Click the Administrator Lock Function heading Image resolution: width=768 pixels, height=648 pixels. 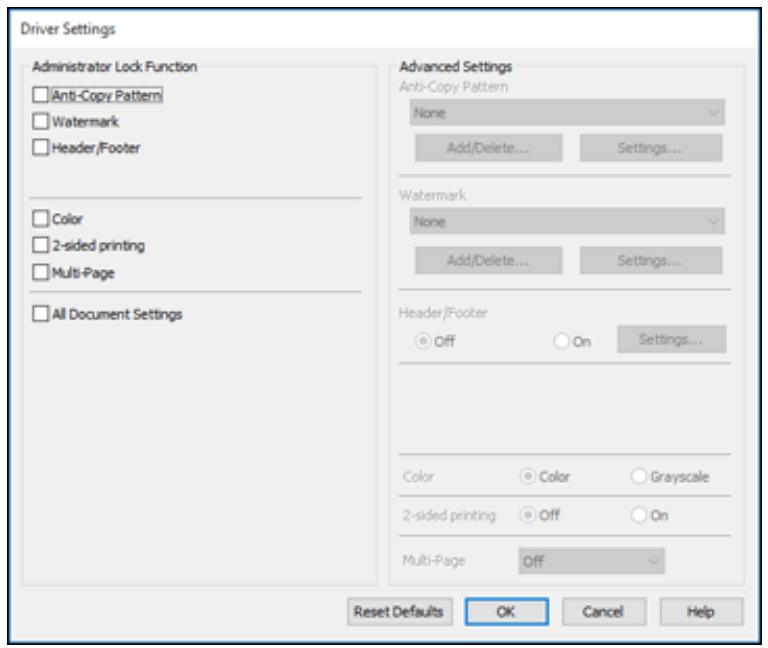pos(115,67)
